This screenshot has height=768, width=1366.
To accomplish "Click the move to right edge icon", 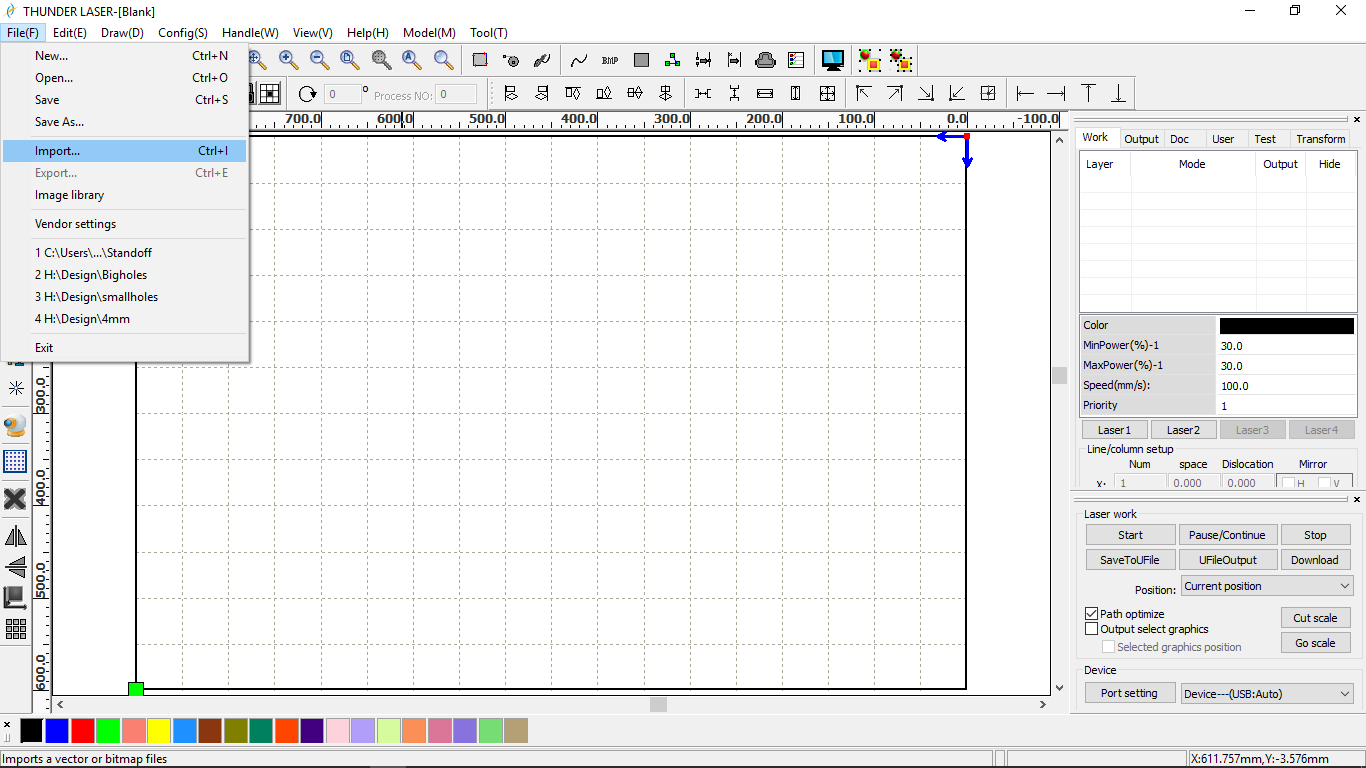I will point(1056,94).
